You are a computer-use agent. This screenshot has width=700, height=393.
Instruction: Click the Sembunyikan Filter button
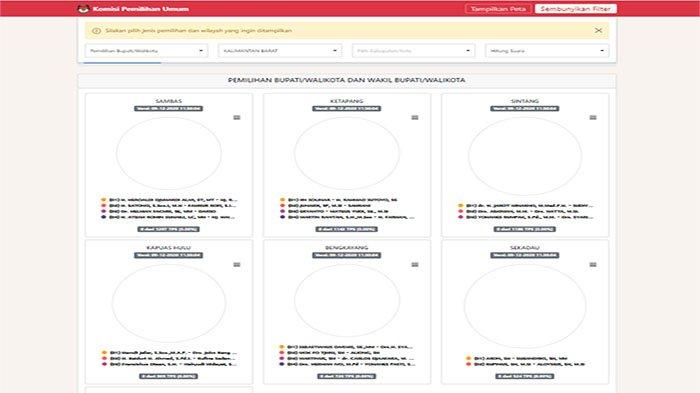click(x=575, y=9)
